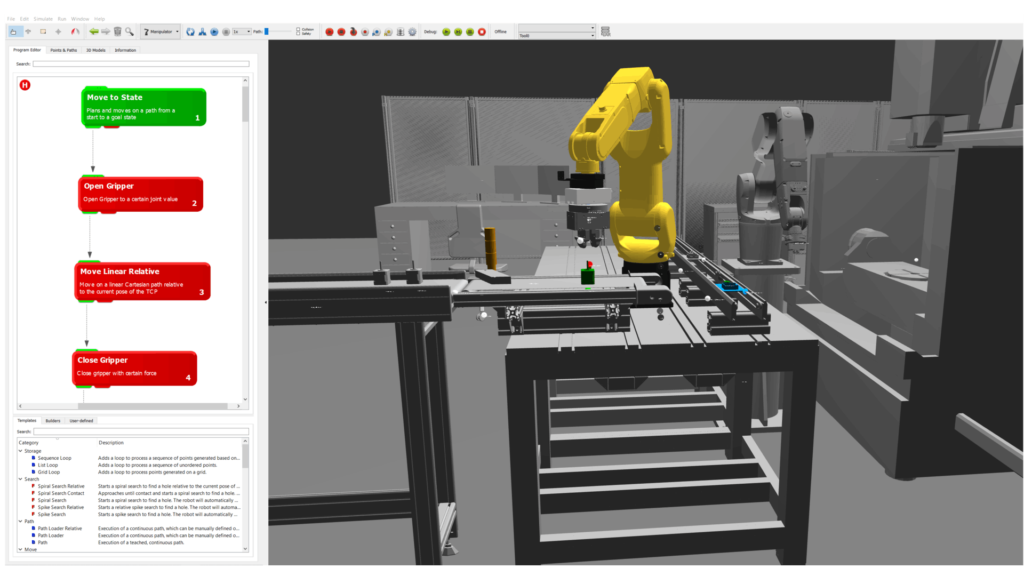Click the human figure icon in the toolbar
Image resolution: width=1024 pixels, height=576 pixels.
coord(202,31)
